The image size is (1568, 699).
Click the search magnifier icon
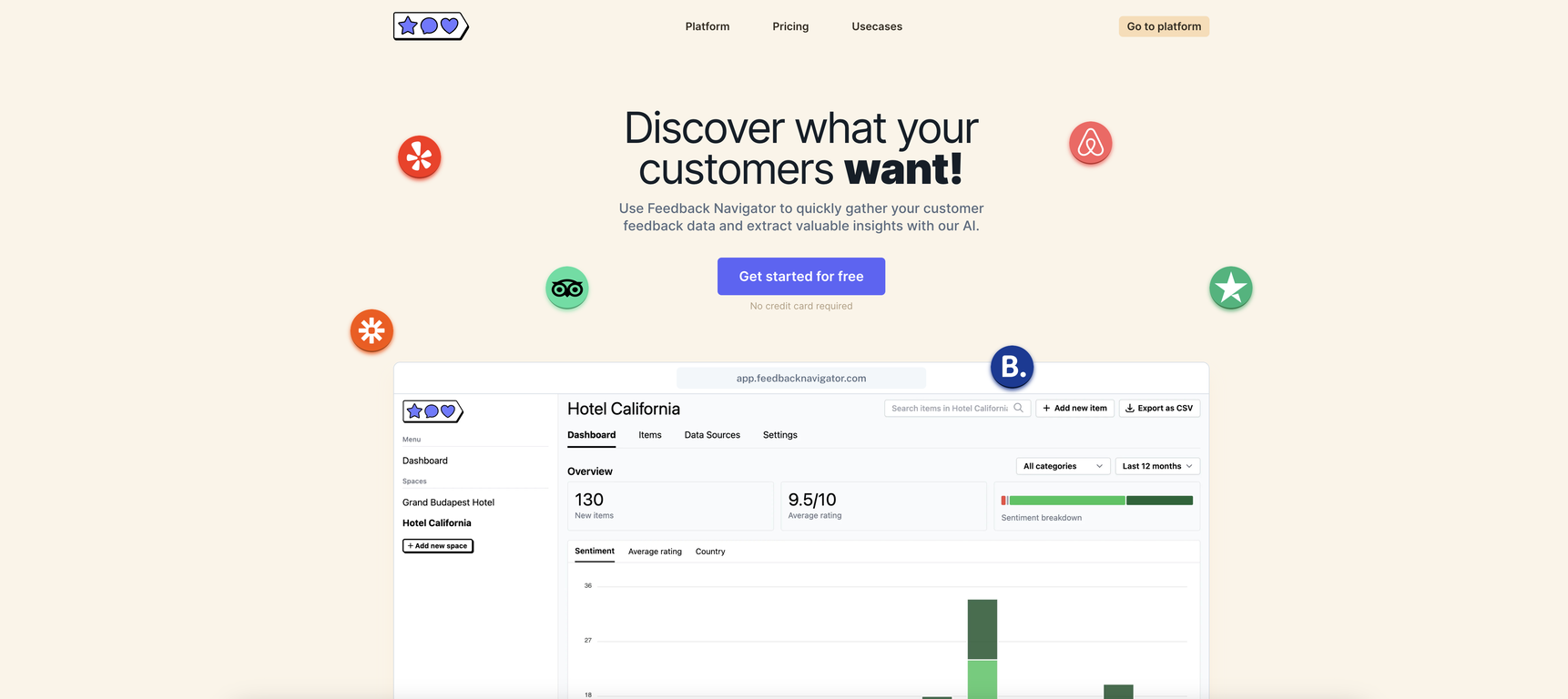point(1019,408)
